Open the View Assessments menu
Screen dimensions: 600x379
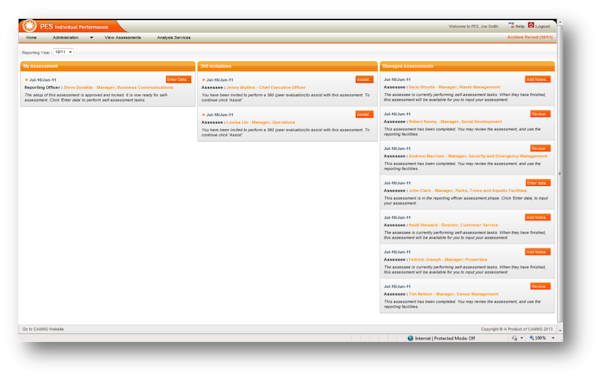(123, 38)
